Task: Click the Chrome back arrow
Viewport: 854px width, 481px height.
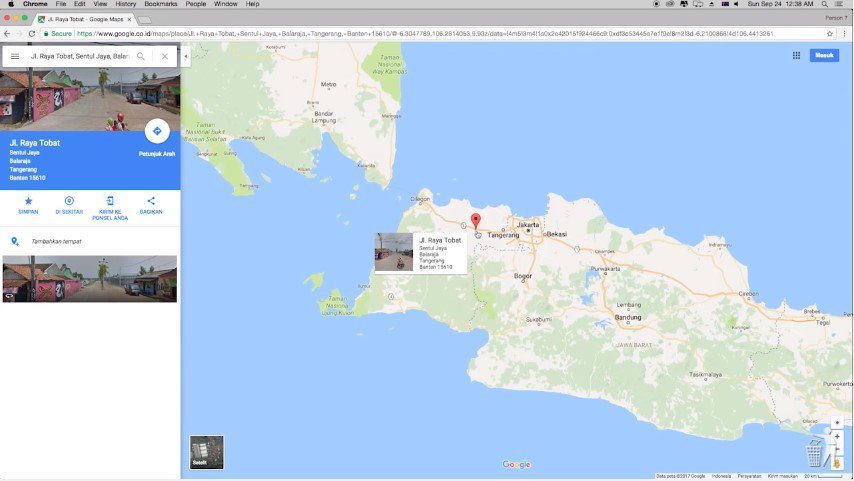Action: 7,34
